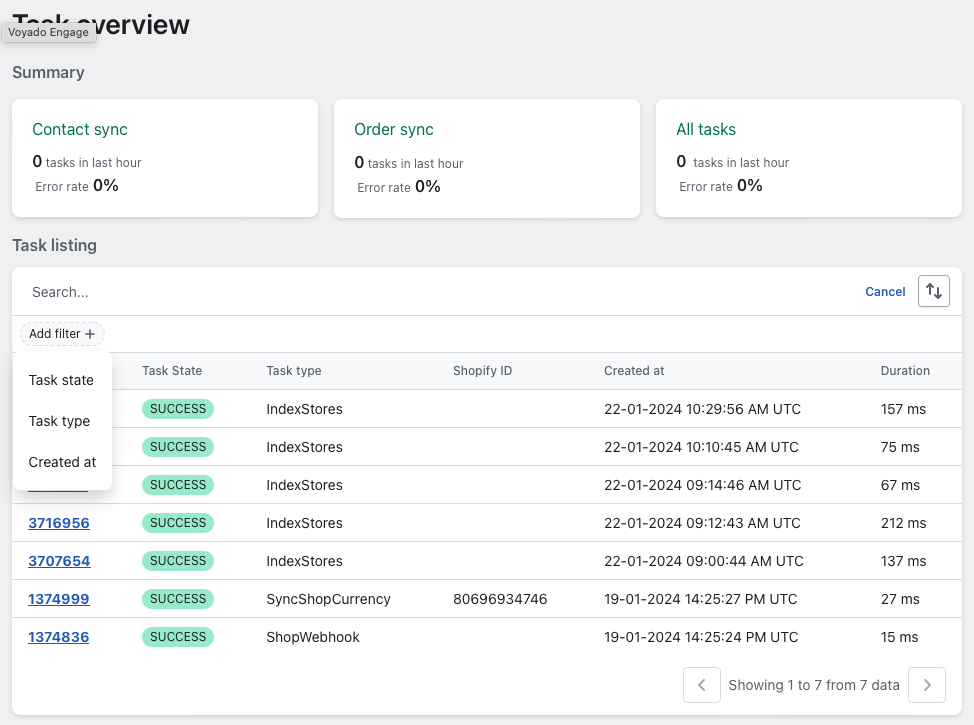
Task: Click the Voyado Engage badge
Action: (48, 32)
